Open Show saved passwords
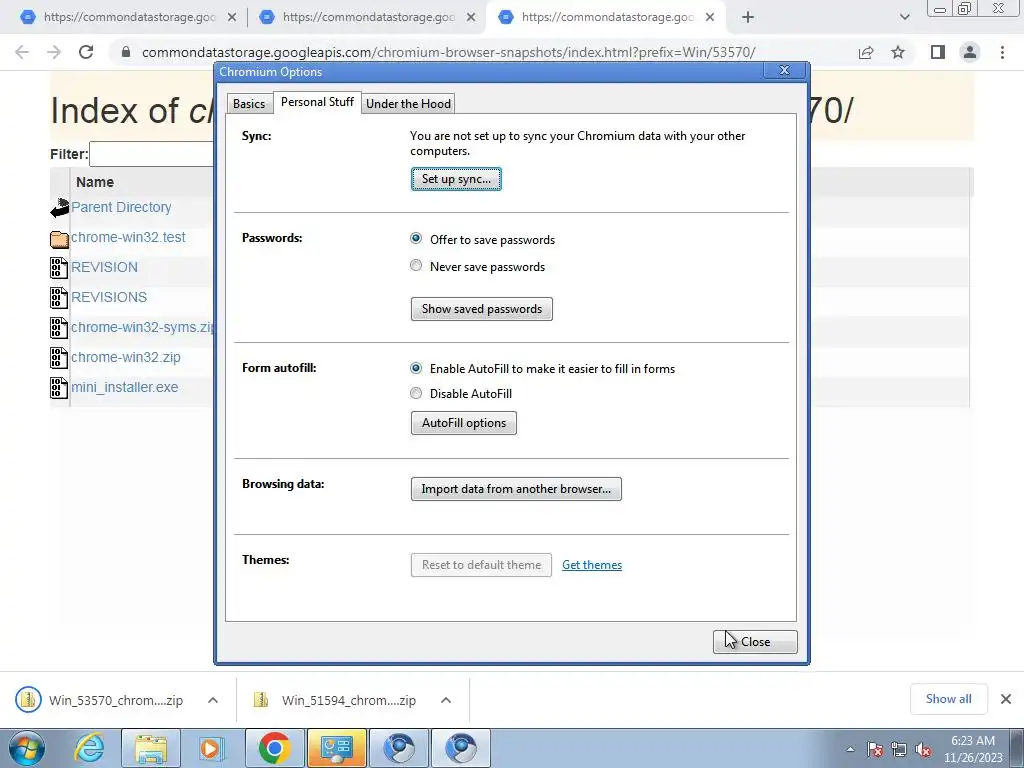The height and width of the screenshot is (768, 1024). pyautogui.click(x=481, y=309)
